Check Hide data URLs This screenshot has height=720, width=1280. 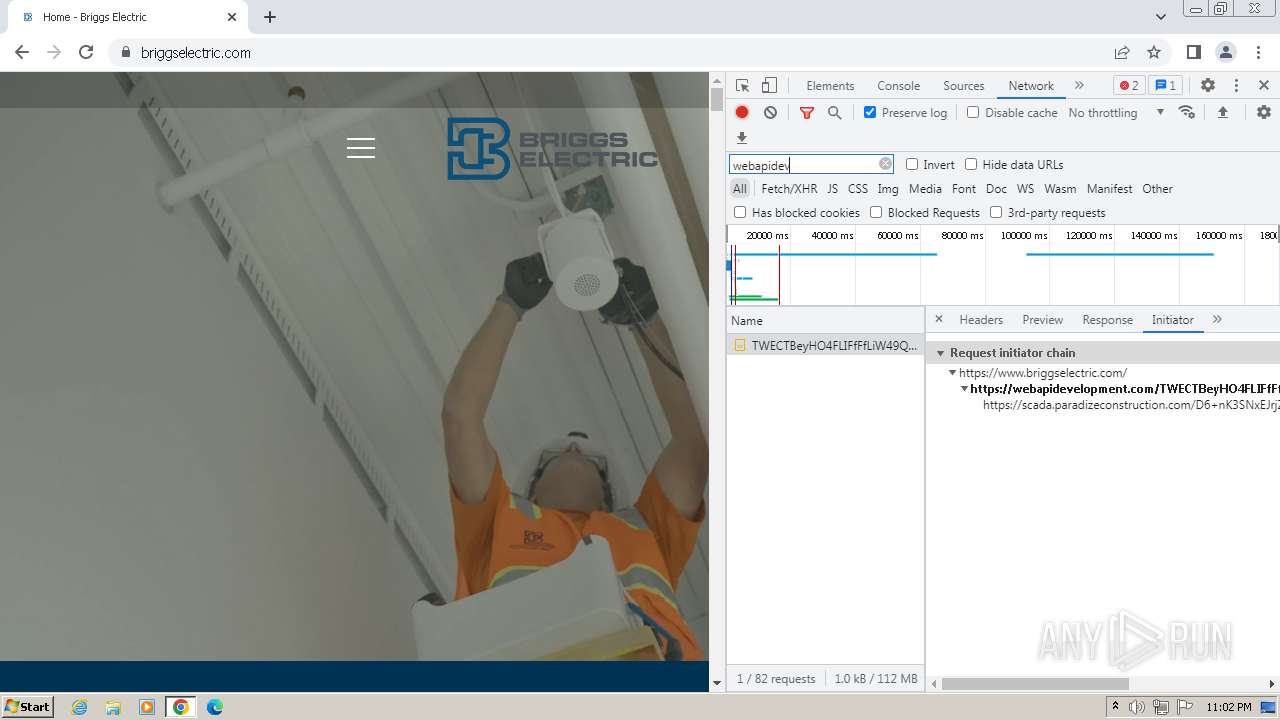[x=971, y=164]
